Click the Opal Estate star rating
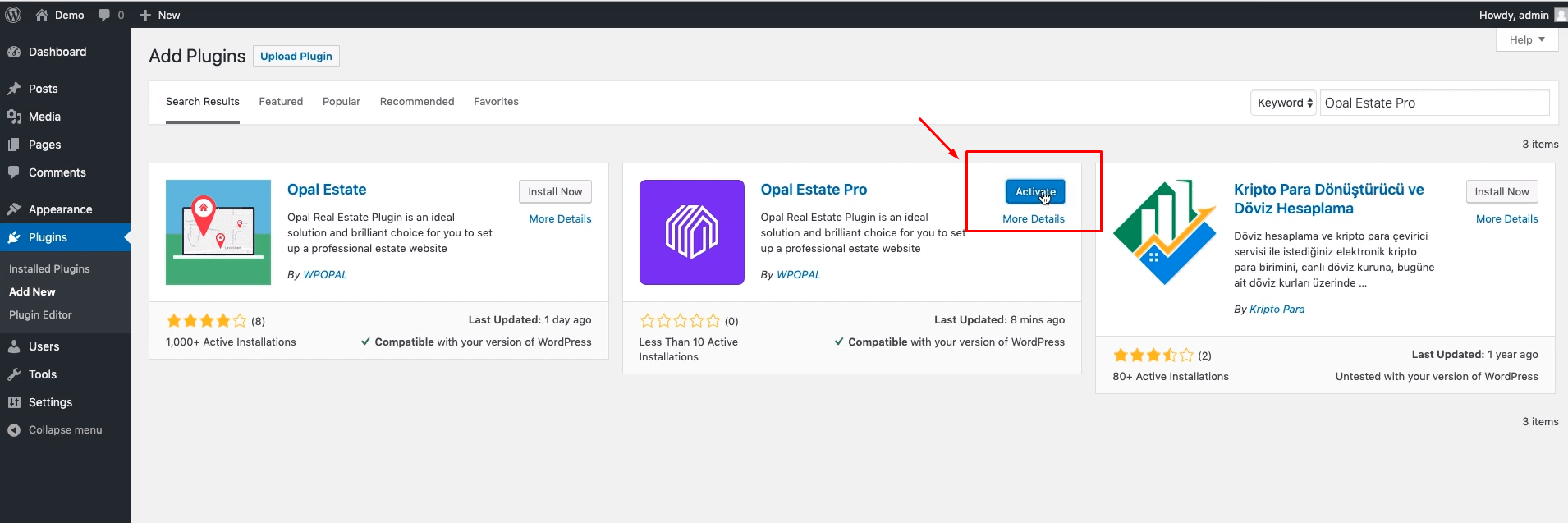Image resolution: width=1568 pixels, height=523 pixels. 206,321
